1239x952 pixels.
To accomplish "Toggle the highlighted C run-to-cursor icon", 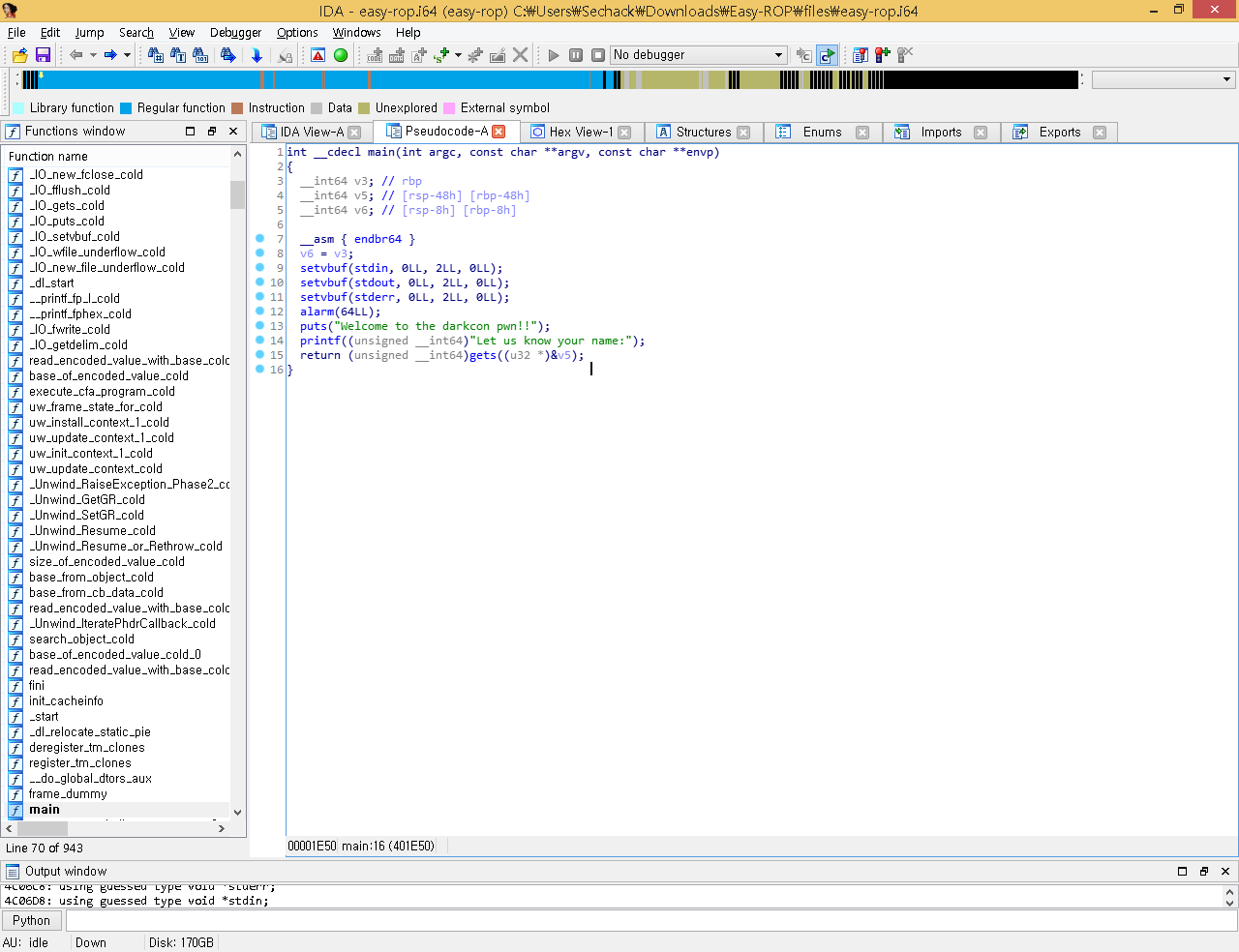I will 827,55.
